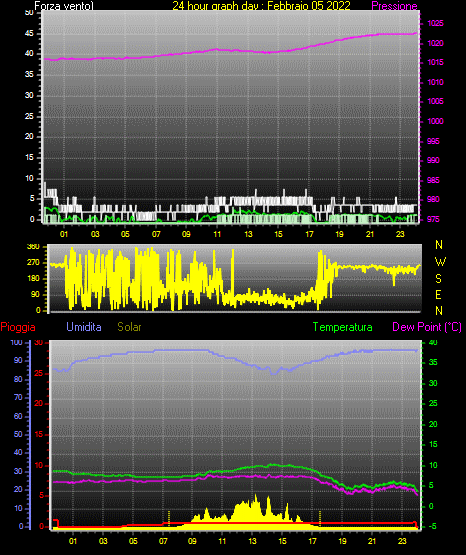This screenshot has height=555, width=466.
Task: Click the Temperatura legend label
Action: (x=342, y=327)
